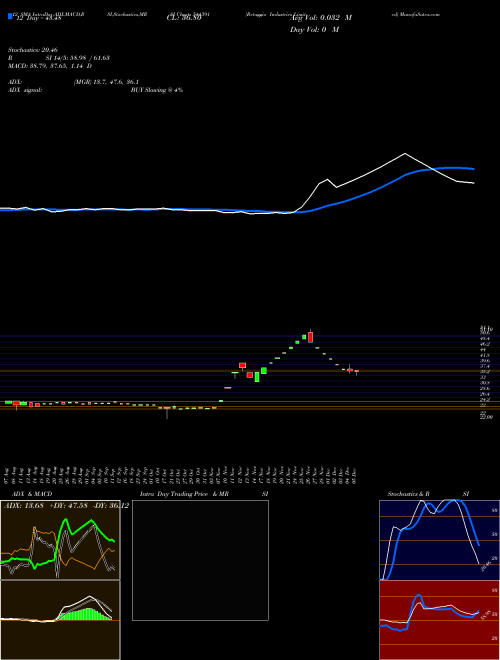Click the 'Avg Vol: 0.032 M' reading
500x660 pixels.
(321, 18)
